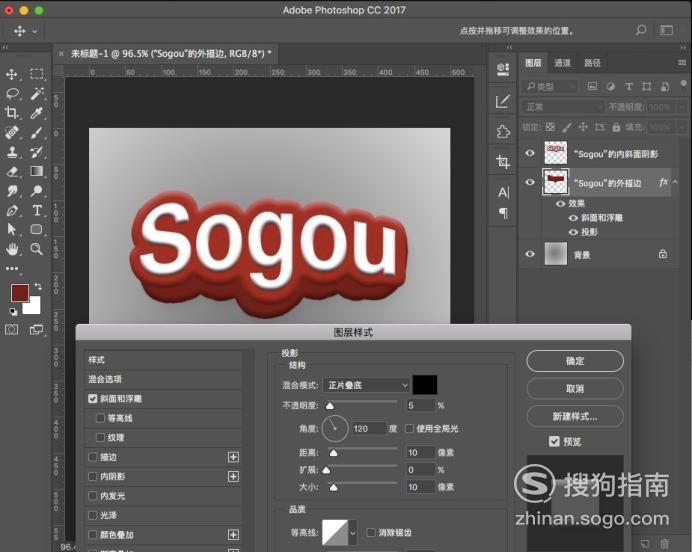Select the Smudge tool
This screenshot has height=552, width=692.
[12, 191]
